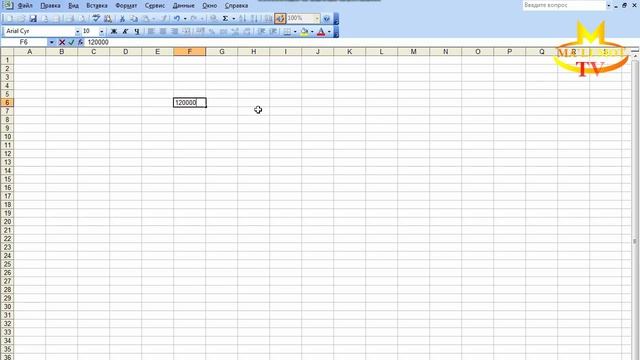Increase decimal places icon

(x=235, y=31)
